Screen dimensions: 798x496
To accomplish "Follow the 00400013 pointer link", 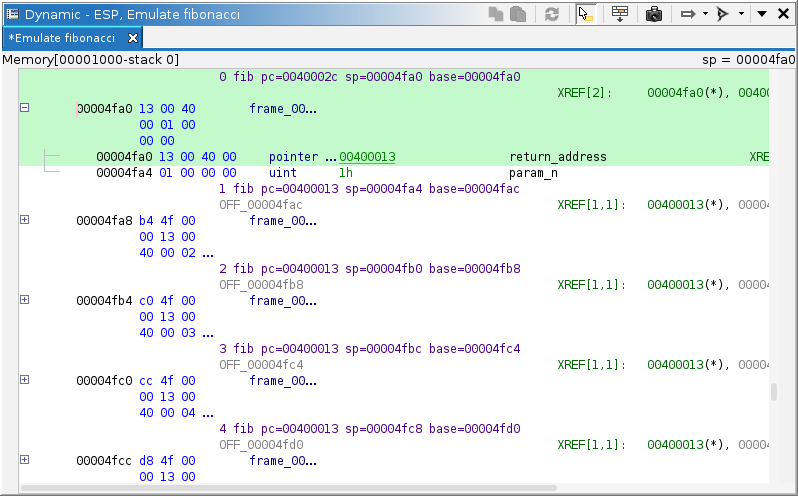I will pos(367,157).
